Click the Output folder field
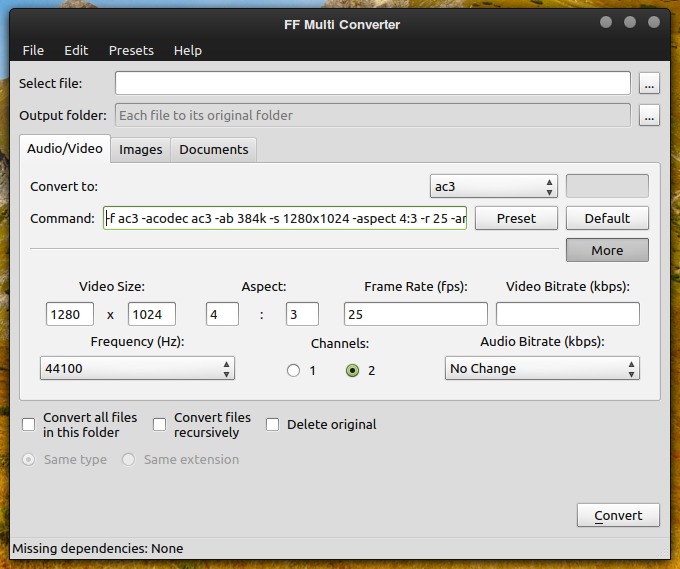Image resolution: width=680 pixels, height=569 pixels. [373, 115]
